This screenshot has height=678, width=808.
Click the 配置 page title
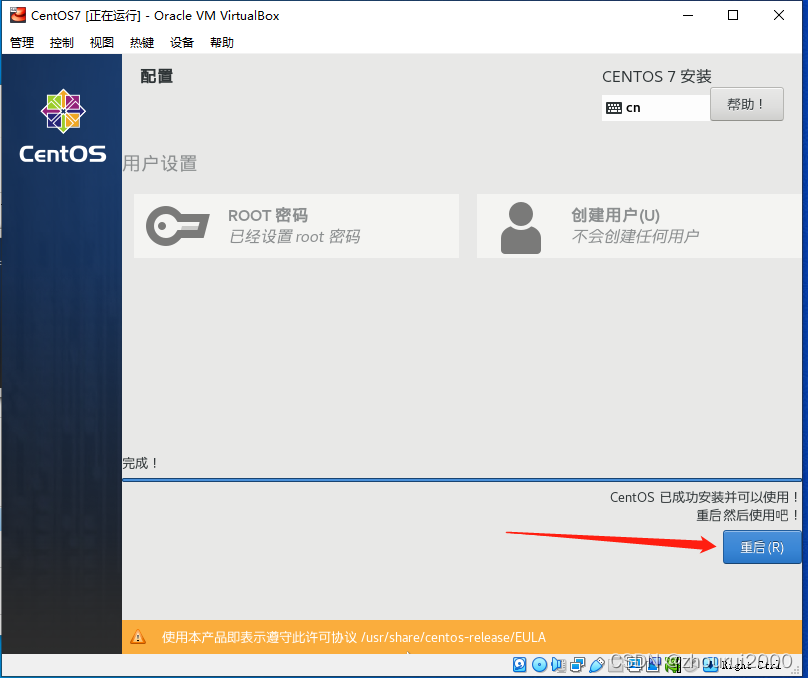point(157,76)
